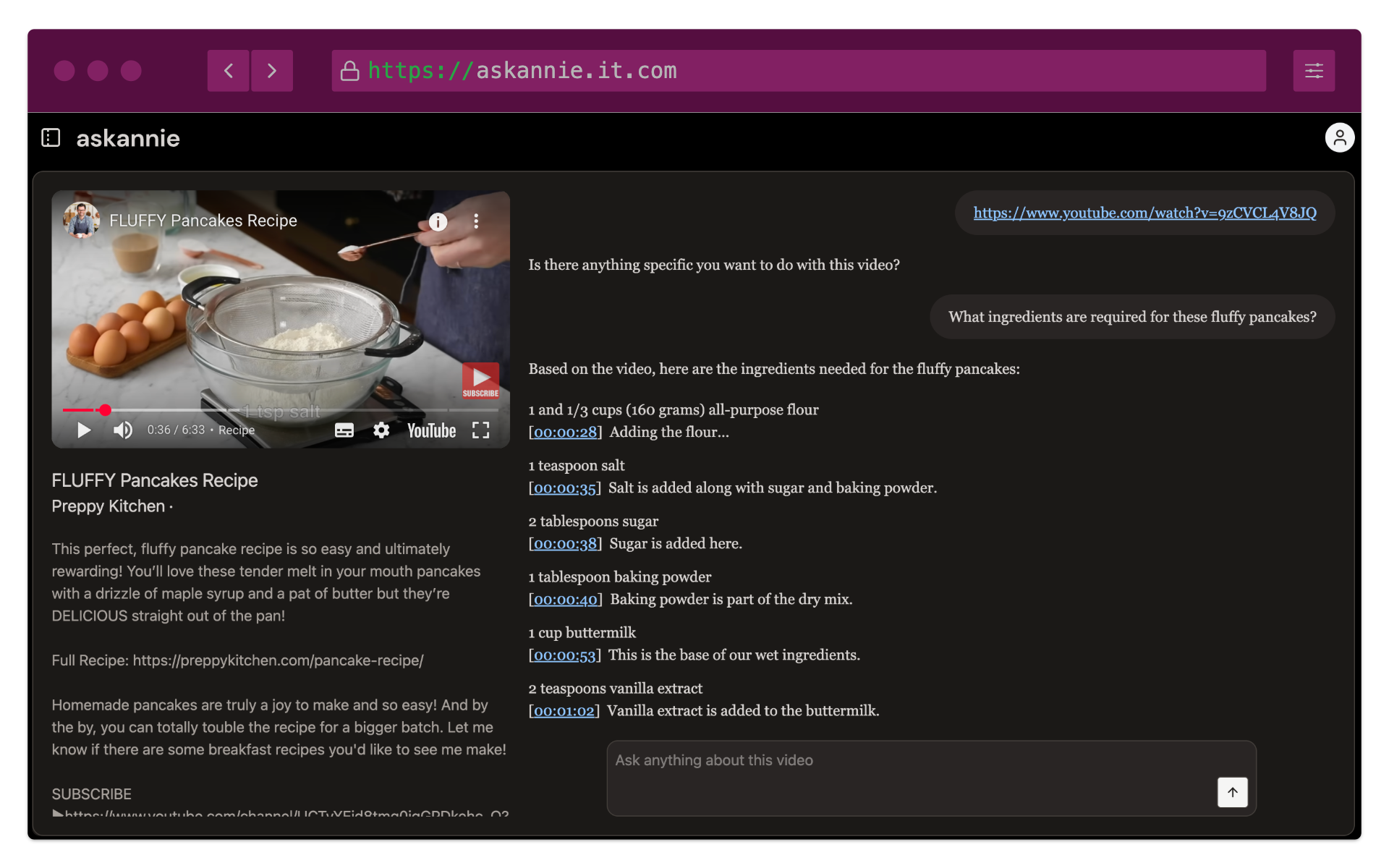Click the '2 teaspoons vanilla extract' line
This screenshot has height=868, width=1389.
tap(615, 688)
